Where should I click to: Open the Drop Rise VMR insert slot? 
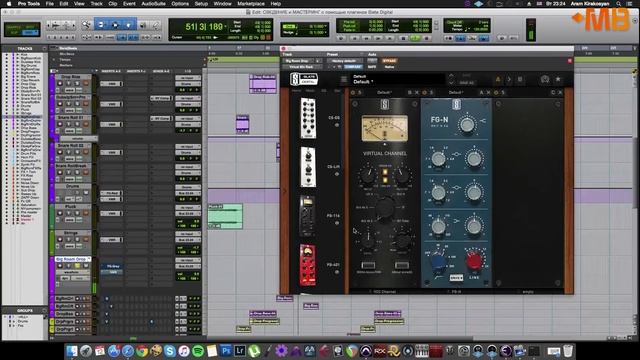tap(111, 84)
